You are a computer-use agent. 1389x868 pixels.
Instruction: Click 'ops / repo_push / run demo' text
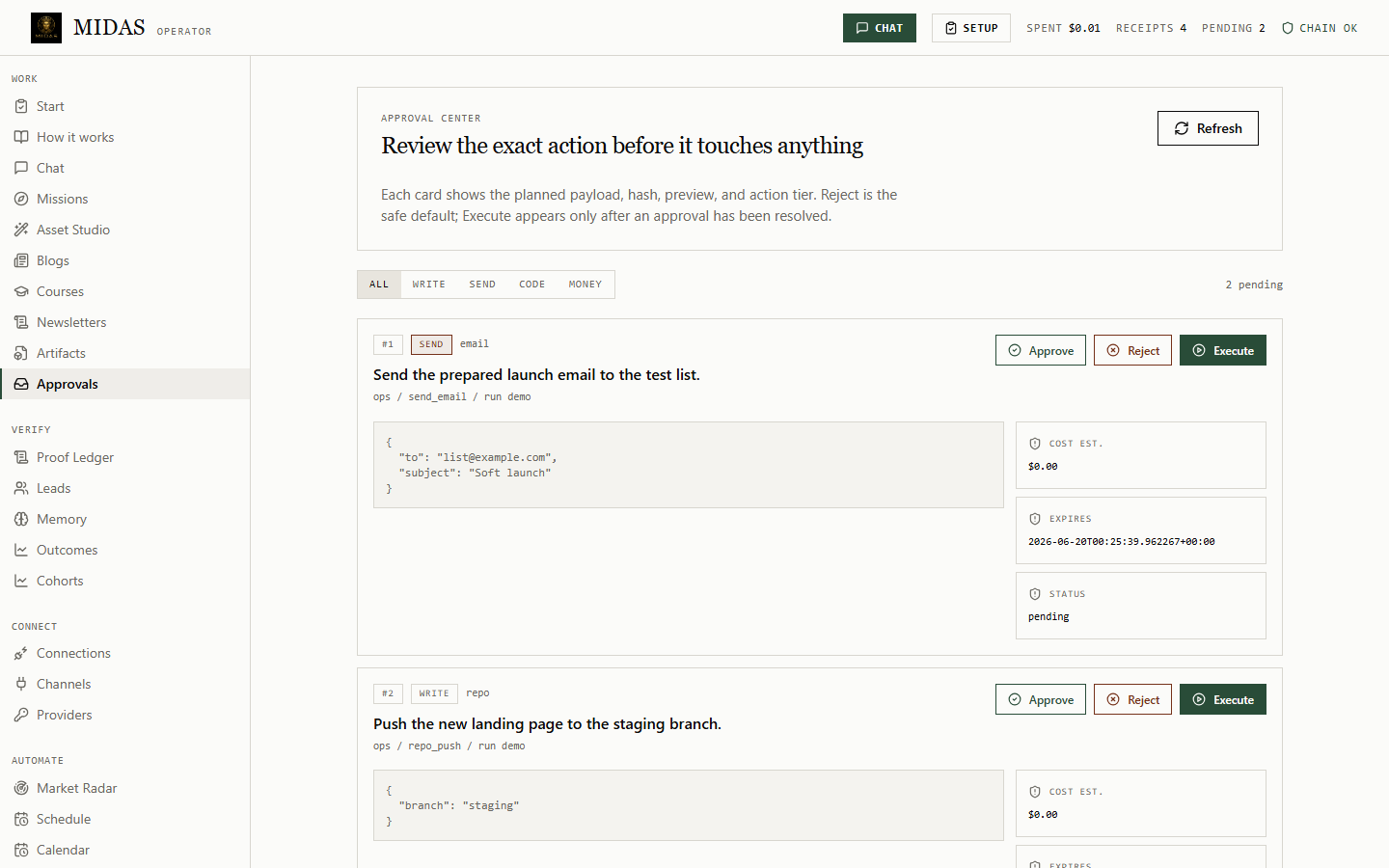tap(449, 746)
